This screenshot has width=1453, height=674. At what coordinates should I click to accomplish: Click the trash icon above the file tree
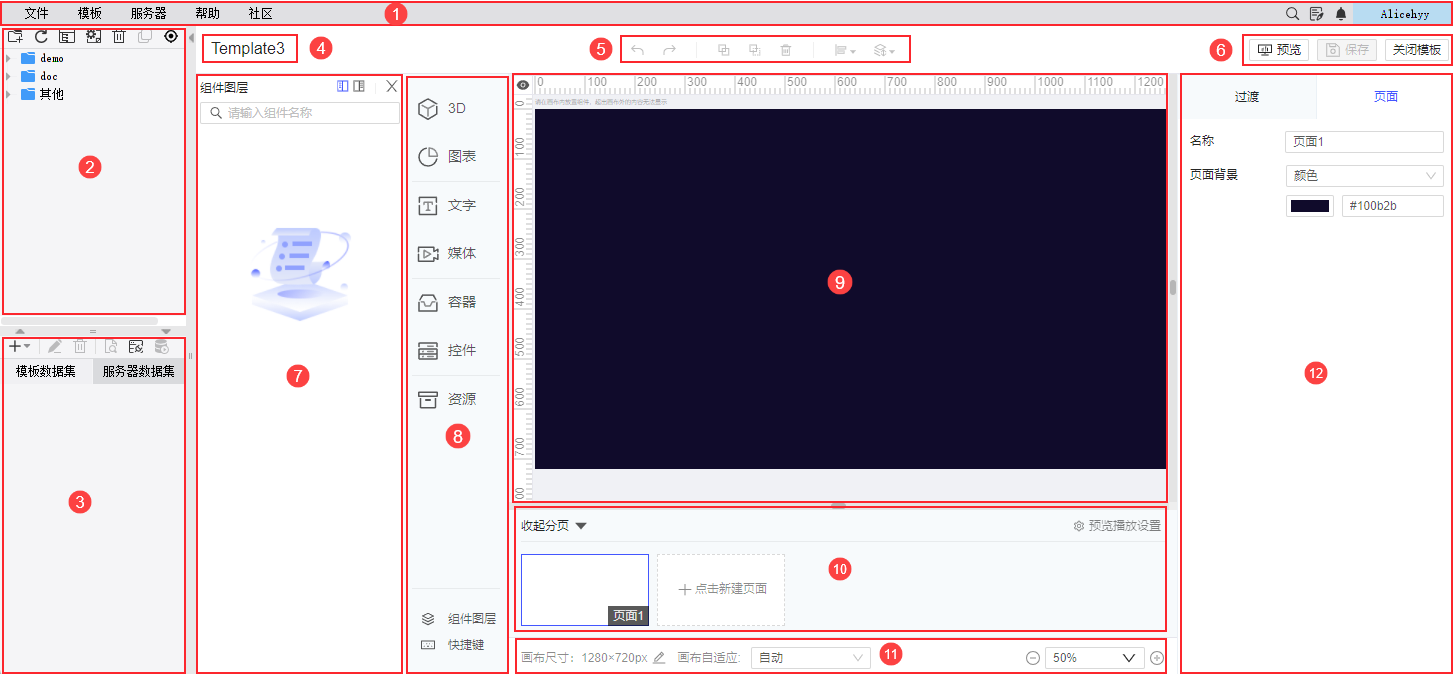119,36
